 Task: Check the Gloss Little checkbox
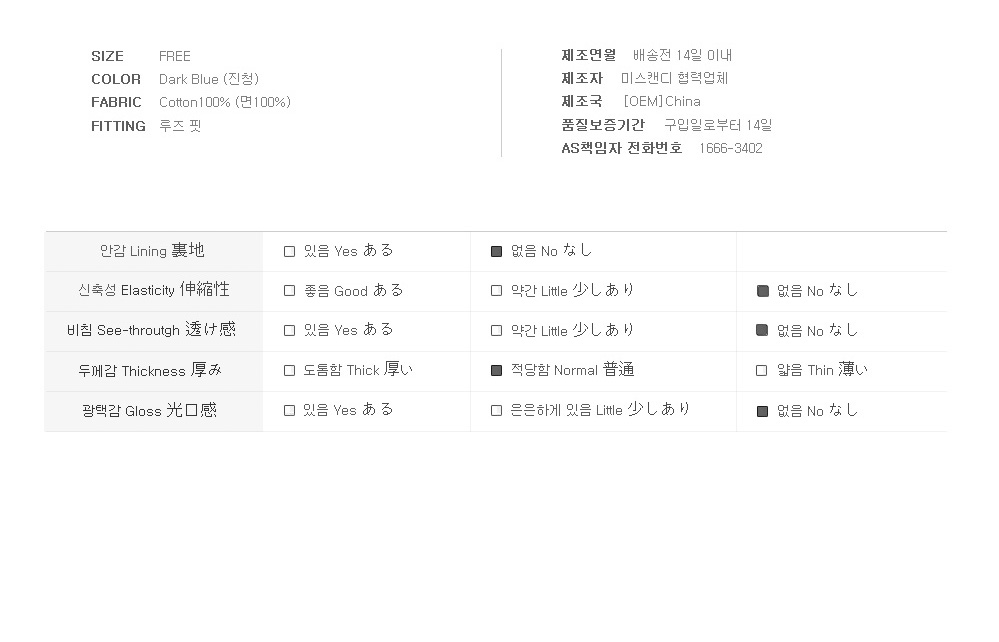(x=496, y=411)
